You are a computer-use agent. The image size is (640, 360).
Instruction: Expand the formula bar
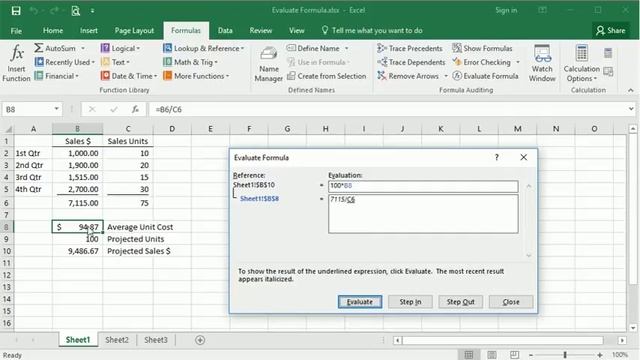click(631, 109)
